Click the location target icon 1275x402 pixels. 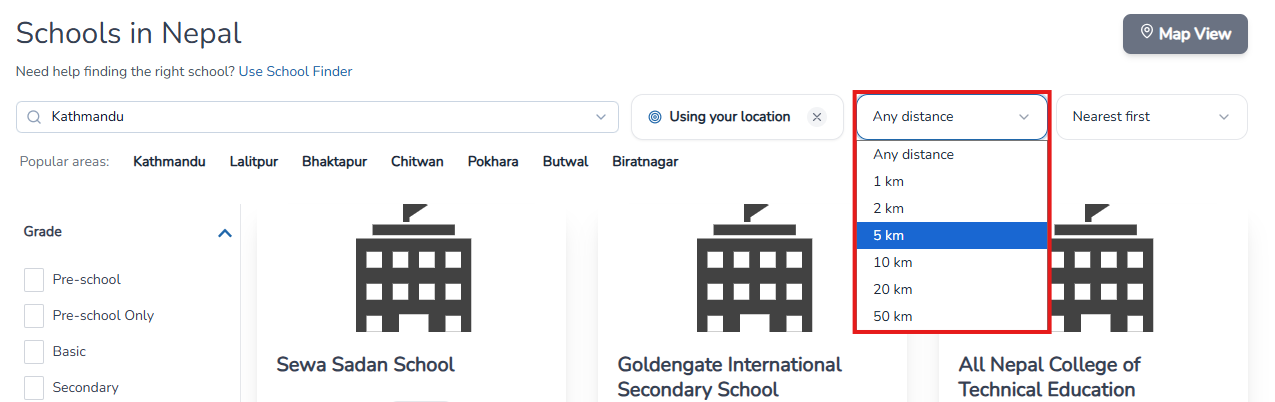pyautogui.click(x=655, y=117)
